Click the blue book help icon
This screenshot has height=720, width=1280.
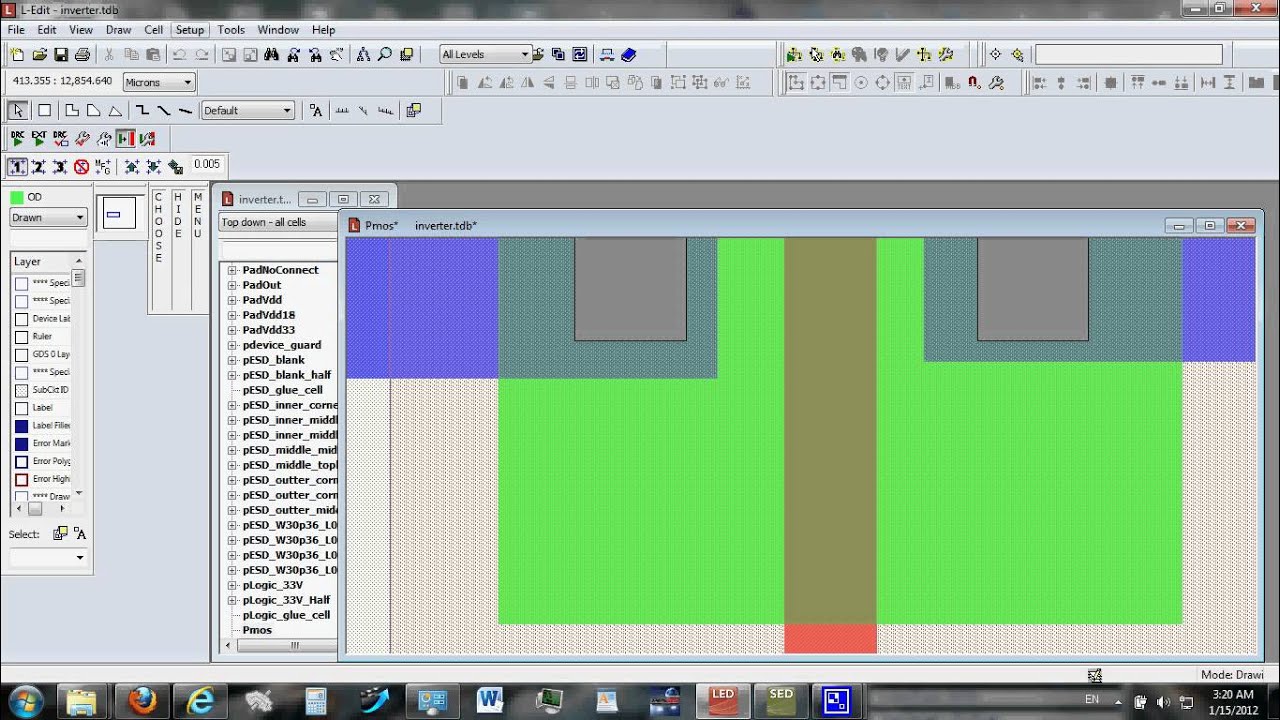pyautogui.click(x=628, y=55)
